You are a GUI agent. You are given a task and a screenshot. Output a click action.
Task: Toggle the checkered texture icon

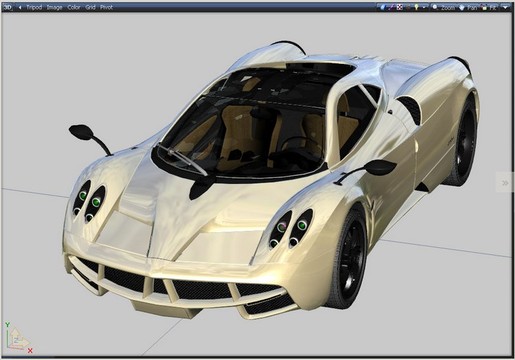[x=400, y=7]
